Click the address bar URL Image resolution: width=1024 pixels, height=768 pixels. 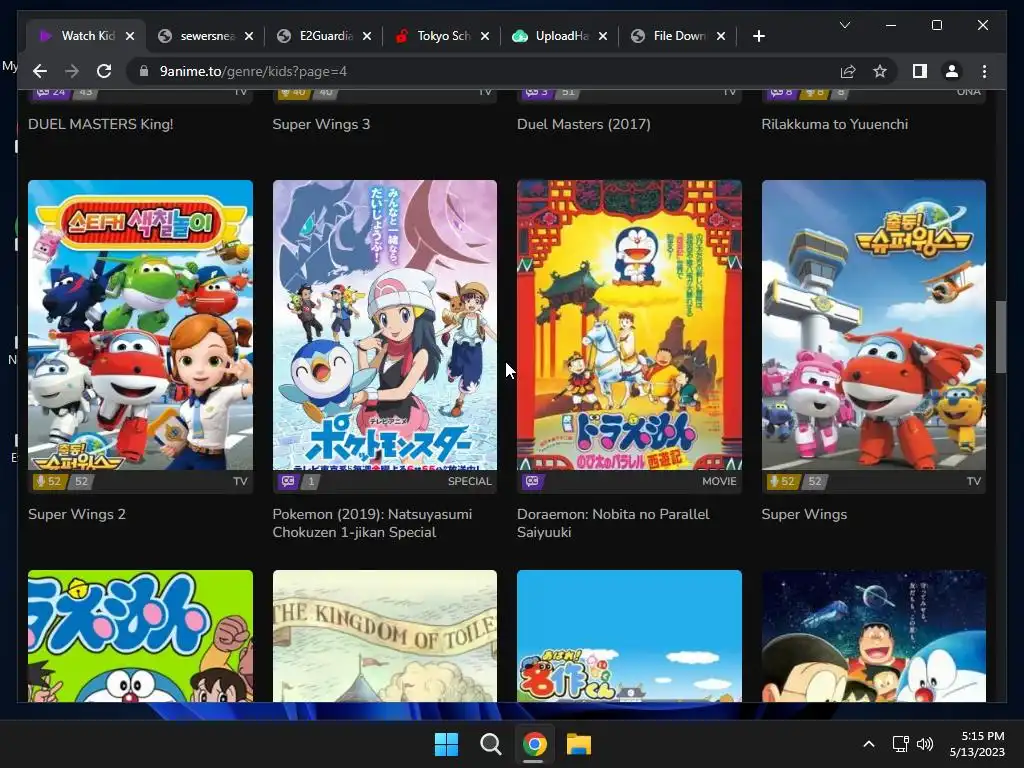[x=253, y=71]
